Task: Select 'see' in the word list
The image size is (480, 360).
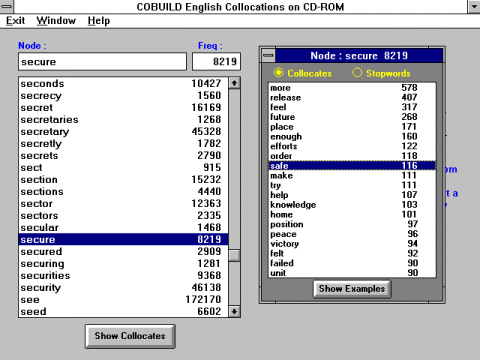Action: pos(123,299)
